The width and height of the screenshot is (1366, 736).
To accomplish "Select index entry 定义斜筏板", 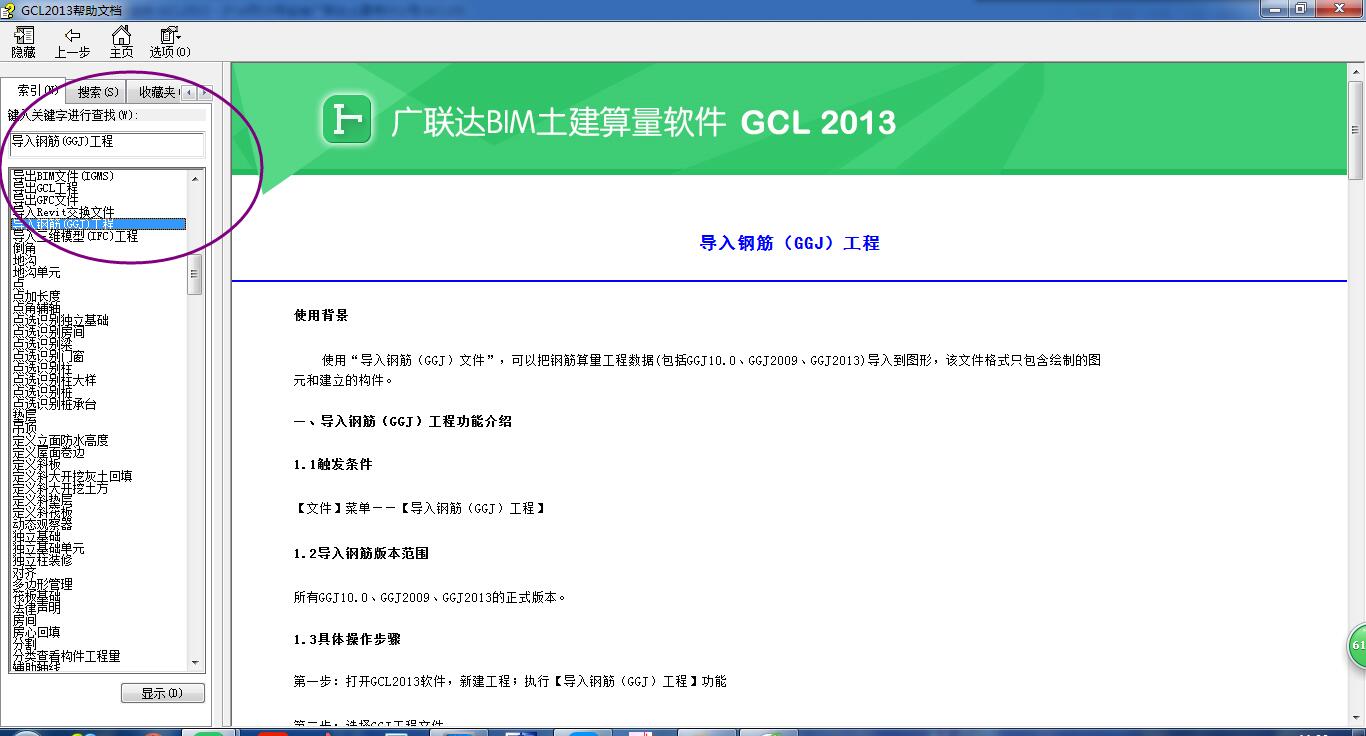I will coord(42,512).
